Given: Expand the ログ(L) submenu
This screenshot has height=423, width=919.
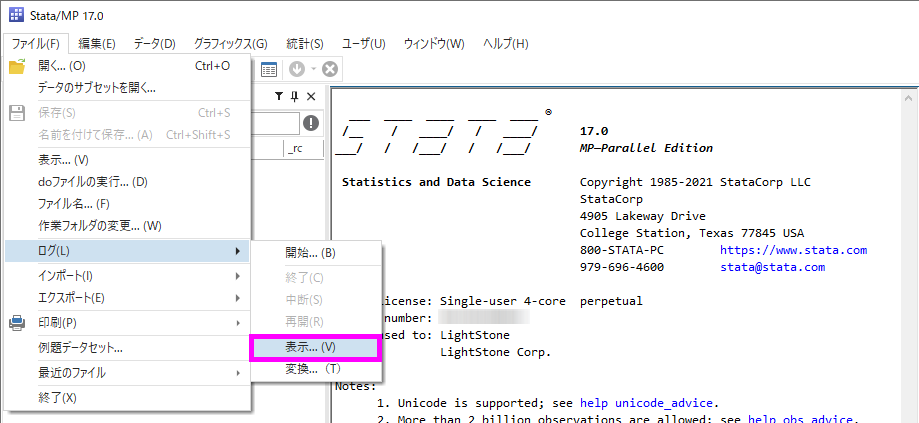Looking at the screenshot, I should pos(127,251).
